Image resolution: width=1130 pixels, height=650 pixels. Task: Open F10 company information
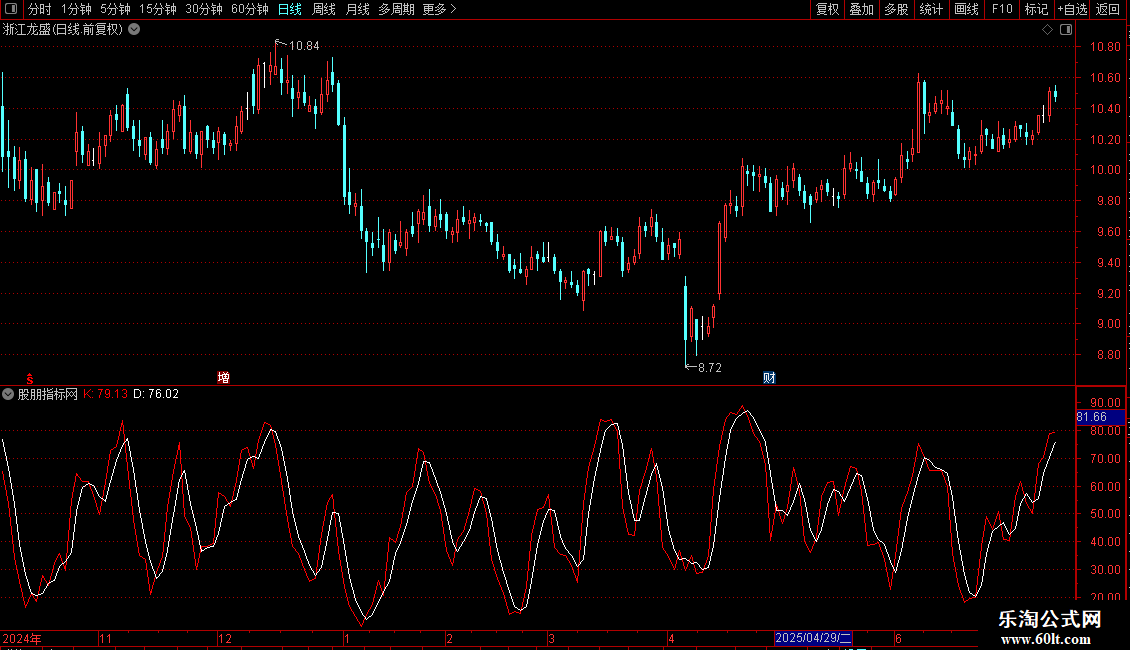pos(1002,9)
